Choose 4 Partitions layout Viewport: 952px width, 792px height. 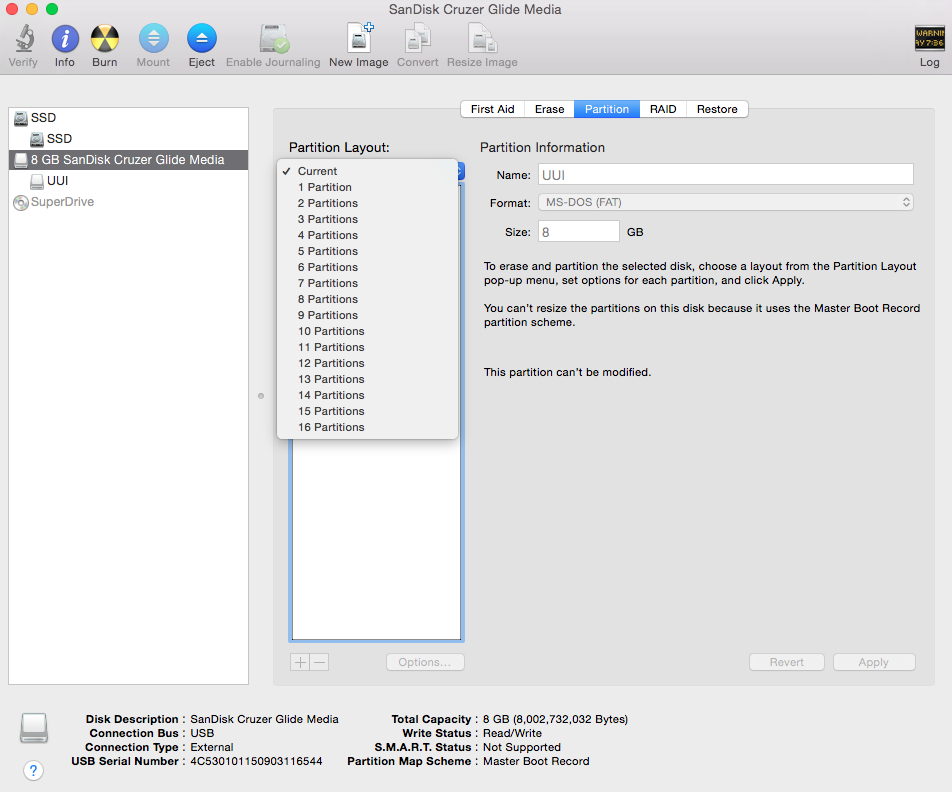[367, 235]
